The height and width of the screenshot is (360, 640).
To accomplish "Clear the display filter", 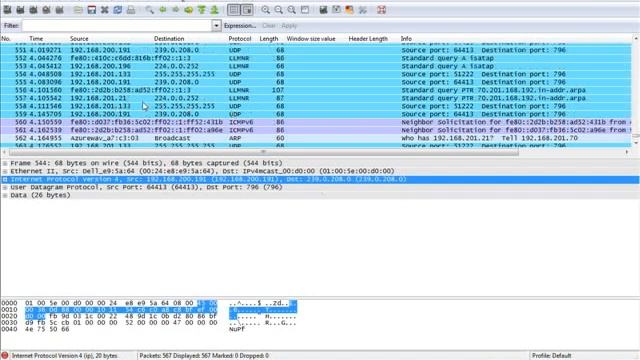I will [269, 26].
